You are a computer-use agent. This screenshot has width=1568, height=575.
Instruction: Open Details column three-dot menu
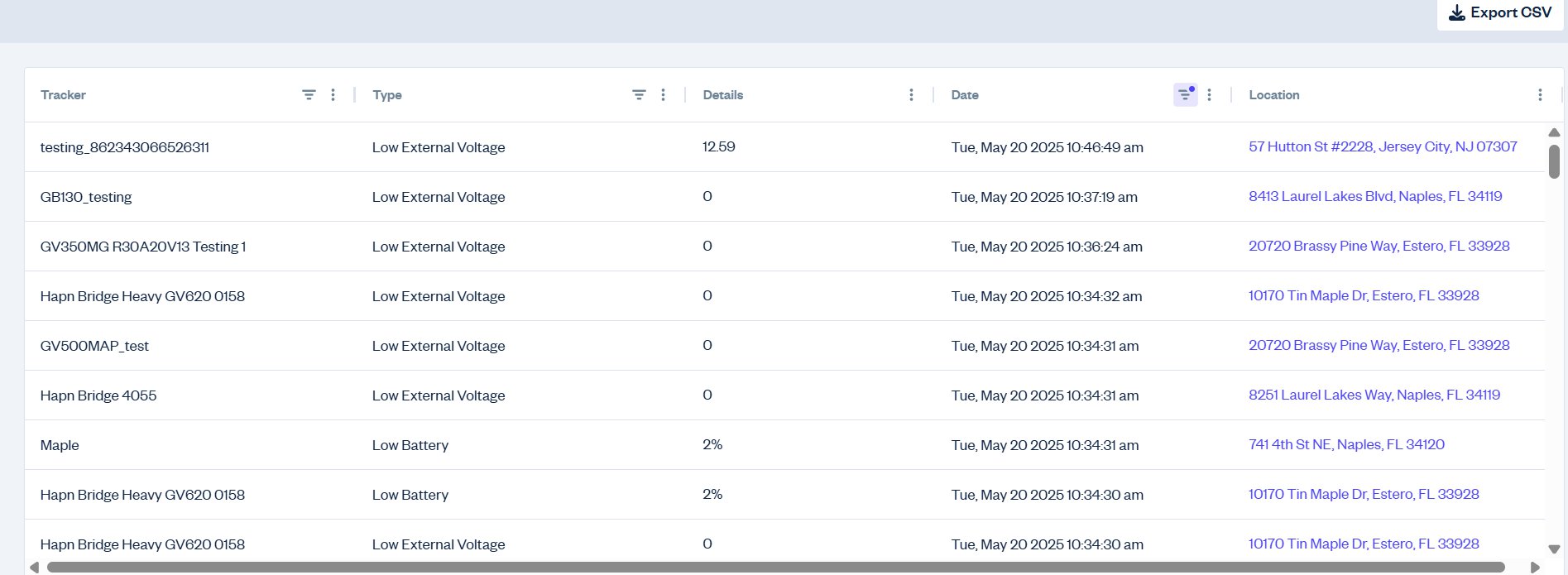911,95
